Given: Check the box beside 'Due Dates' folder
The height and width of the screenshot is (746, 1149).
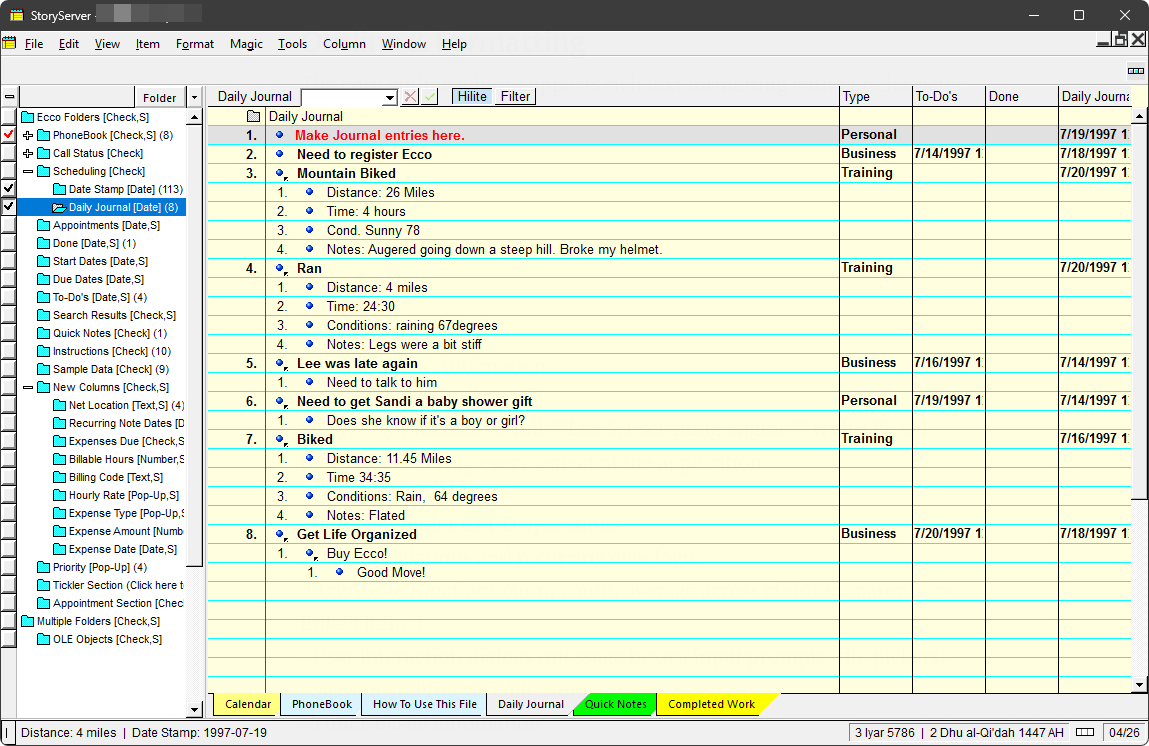Looking at the screenshot, I should point(9,279).
